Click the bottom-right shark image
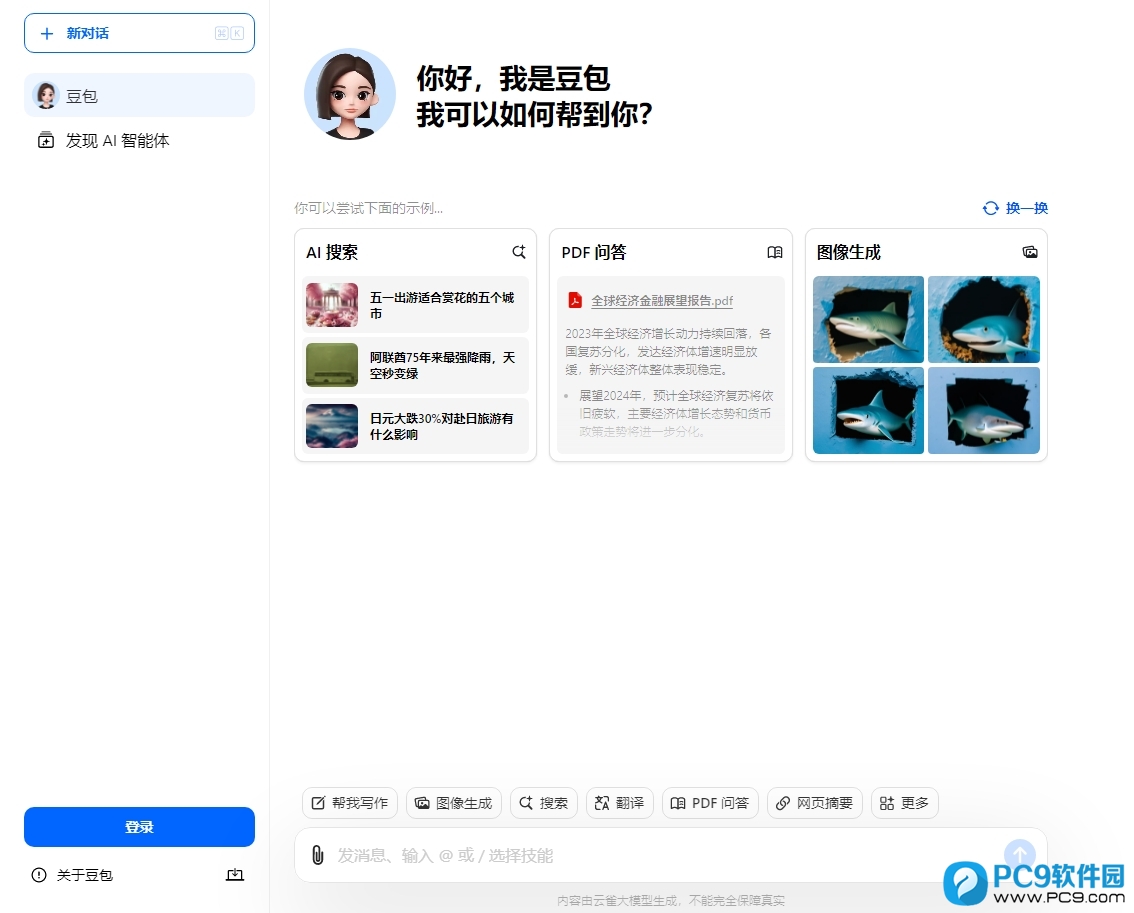This screenshot has width=1134, height=913. [984, 410]
